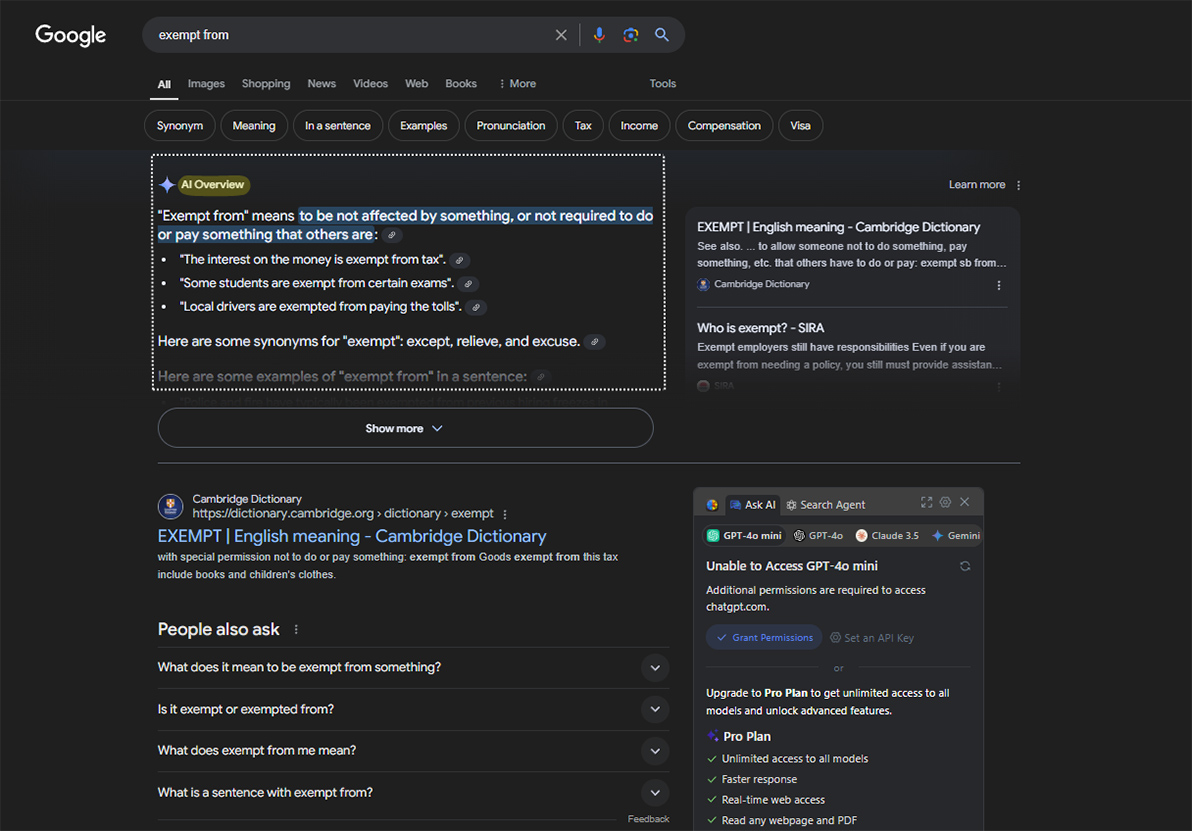Select GPT-4o mini model
Image resolution: width=1192 pixels, height=831 pixels.
[744, 536]
